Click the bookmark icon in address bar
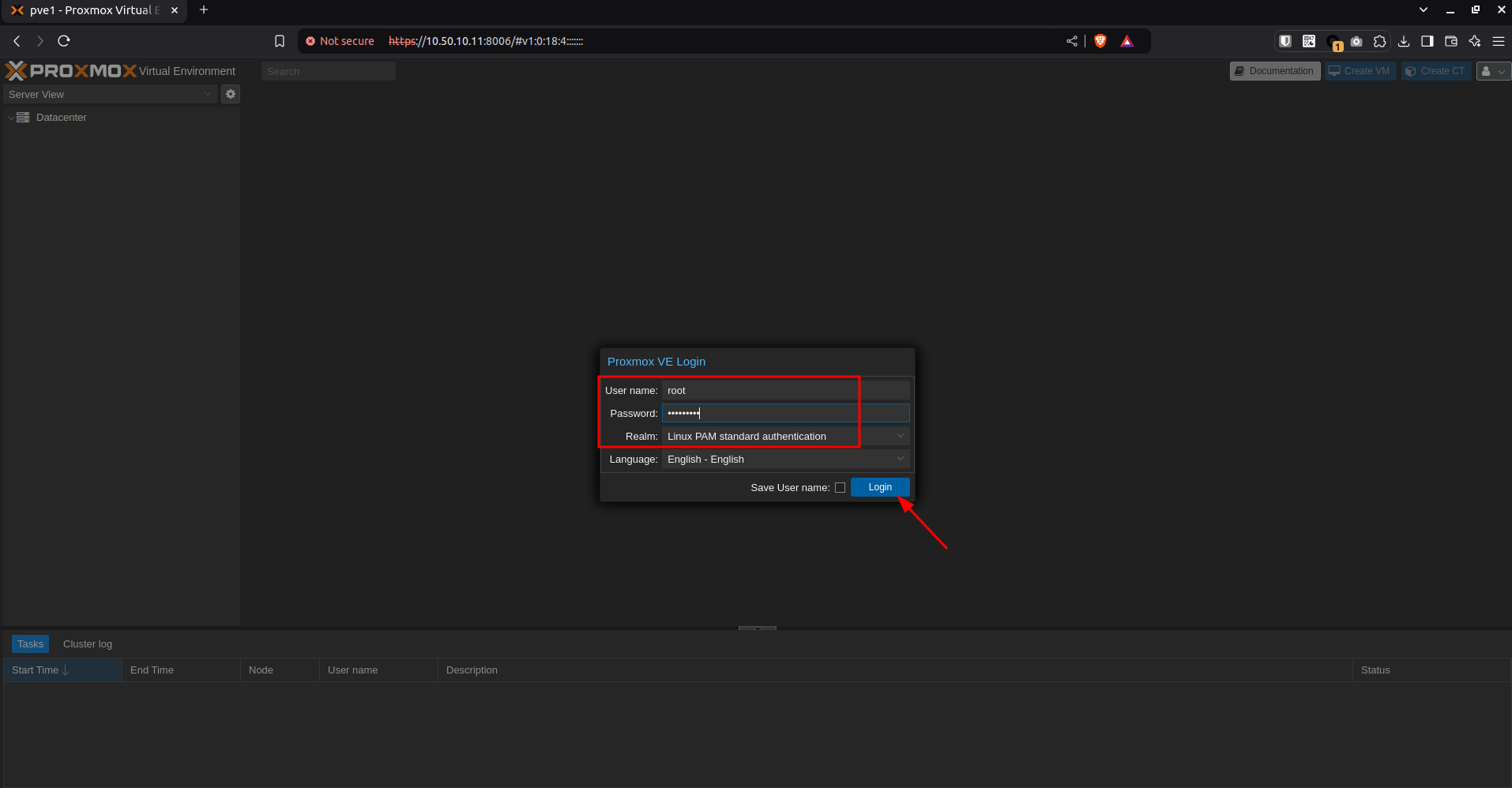This screenshot has width=1512, height=788. click(280, 41)
